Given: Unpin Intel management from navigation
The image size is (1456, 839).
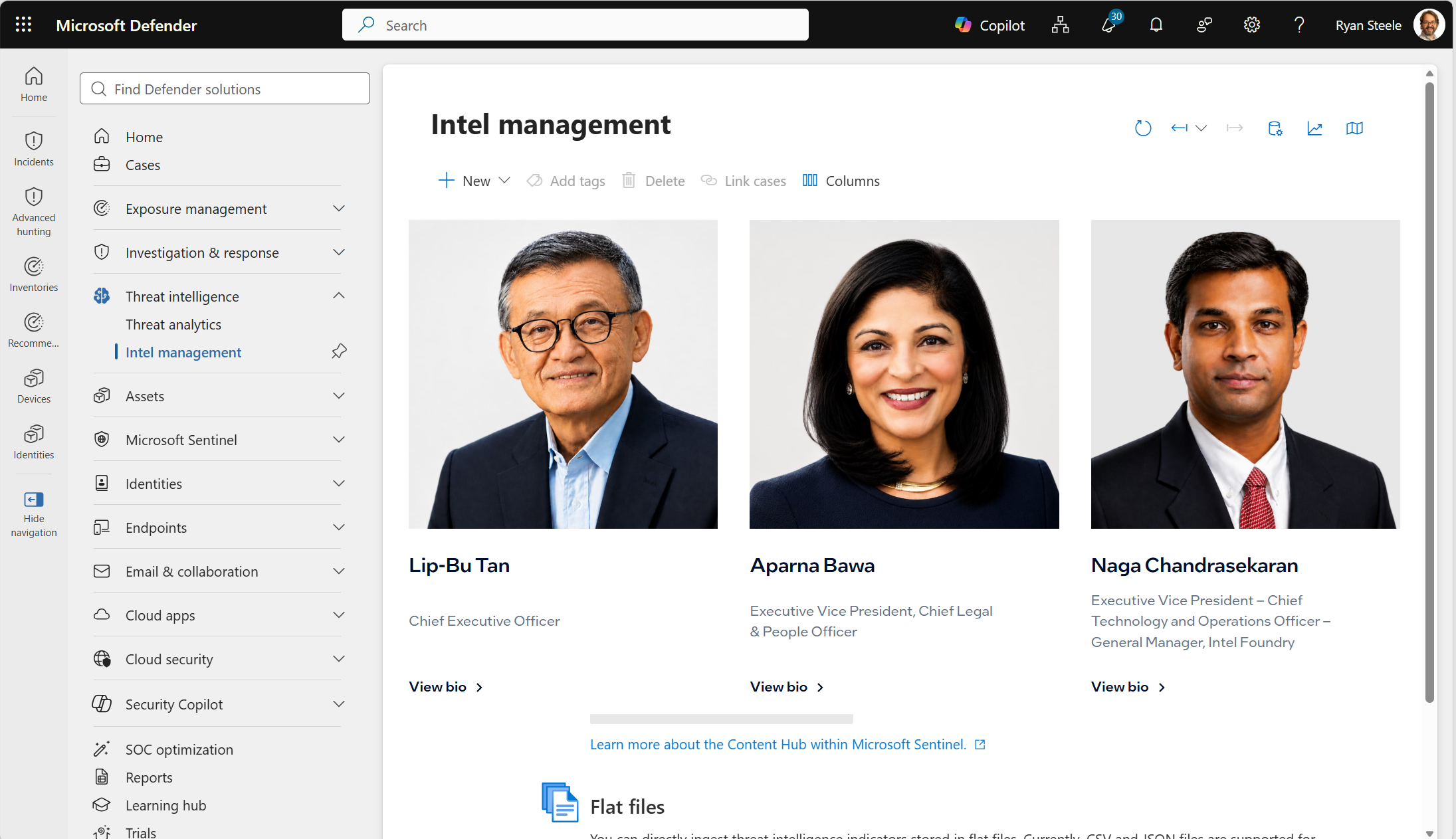Looking at the screenshot, I should 339,351.
